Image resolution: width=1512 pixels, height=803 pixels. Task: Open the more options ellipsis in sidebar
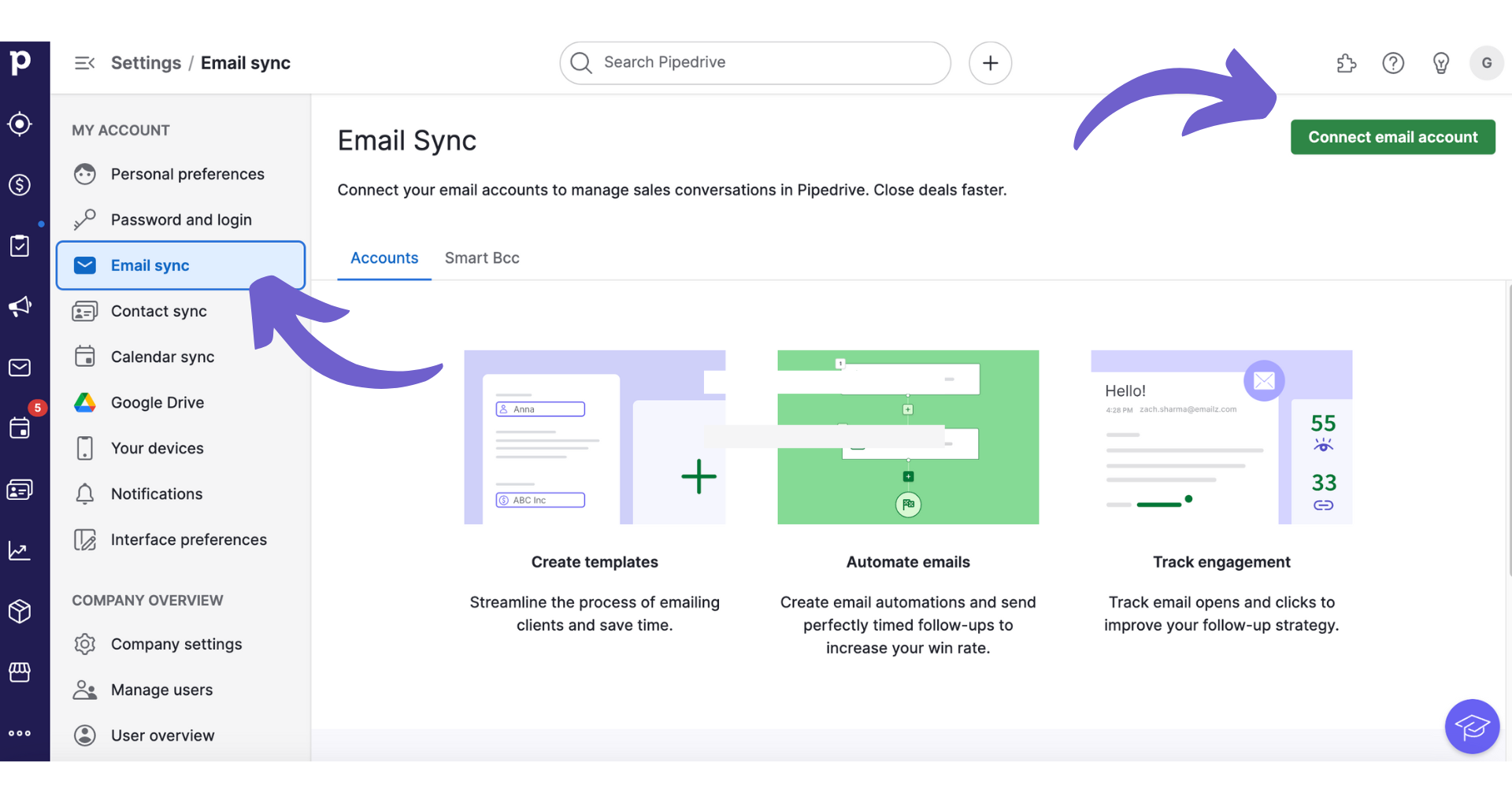coord(19,733)
